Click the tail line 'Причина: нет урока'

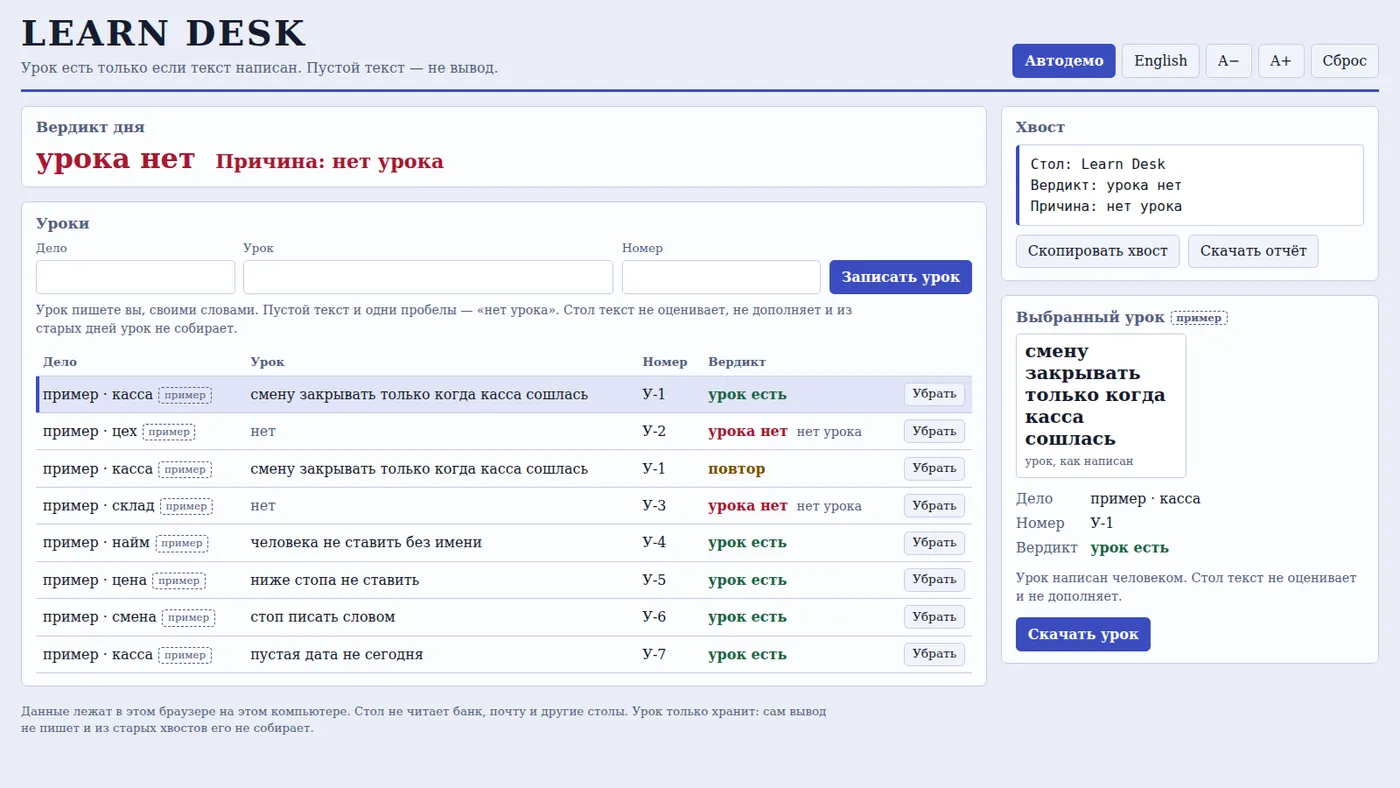click(x=1106, y=207)
